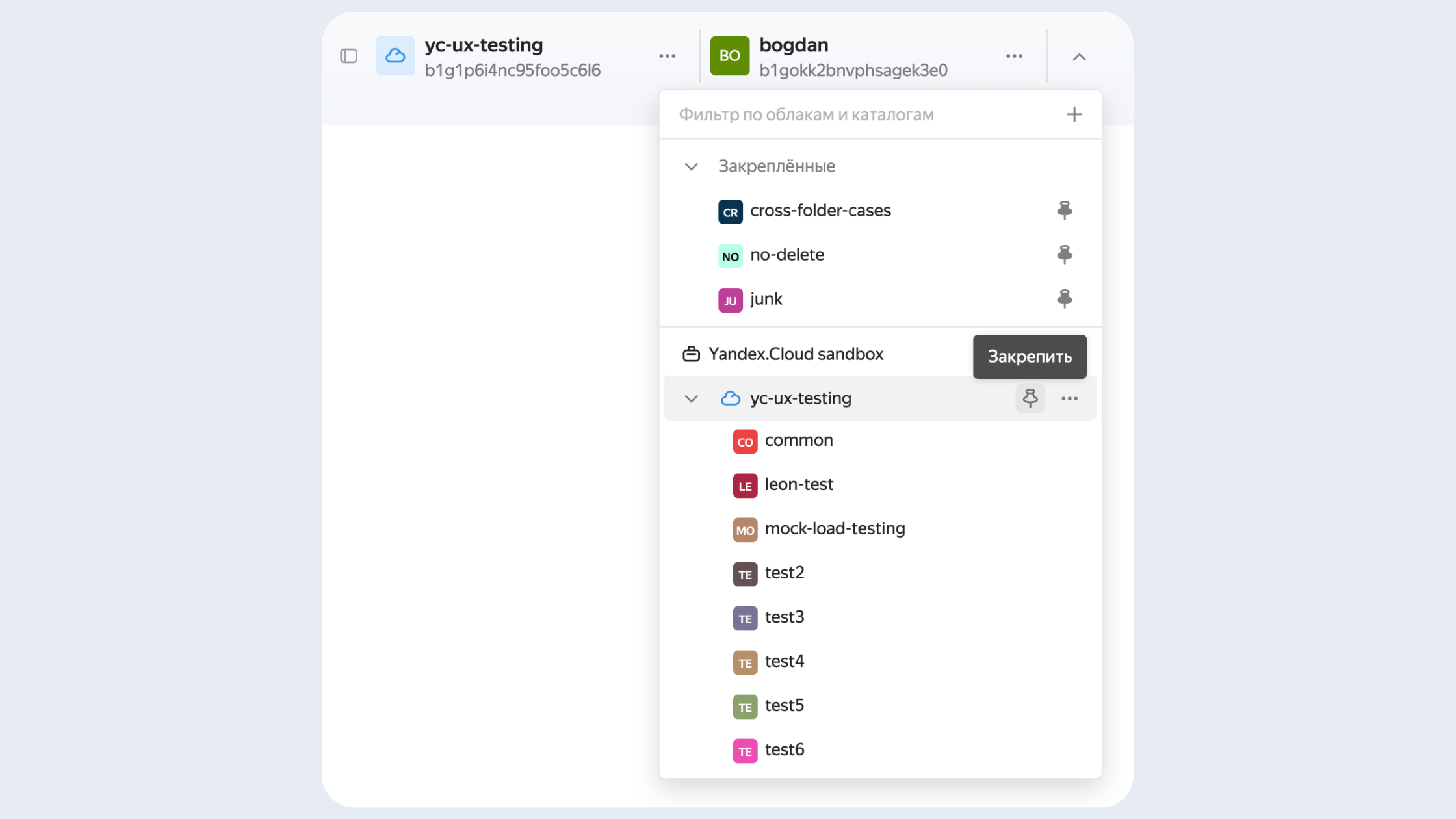This screenshot has height=819, width=1456.
Task: Click the TE avatar beside test2
Action: pos(746,575)
